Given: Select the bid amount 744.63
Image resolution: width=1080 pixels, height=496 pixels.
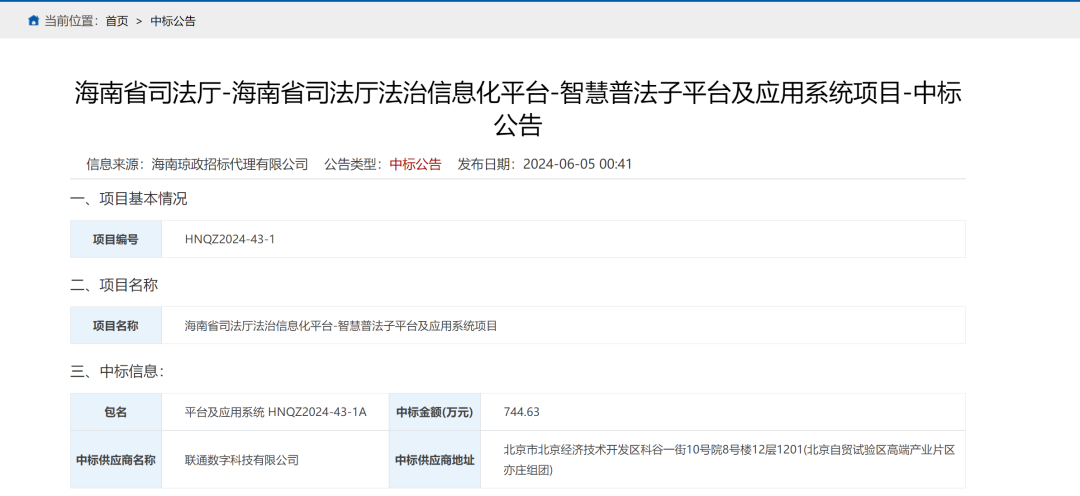Looking at the screenshot, I should coord(521,412).
